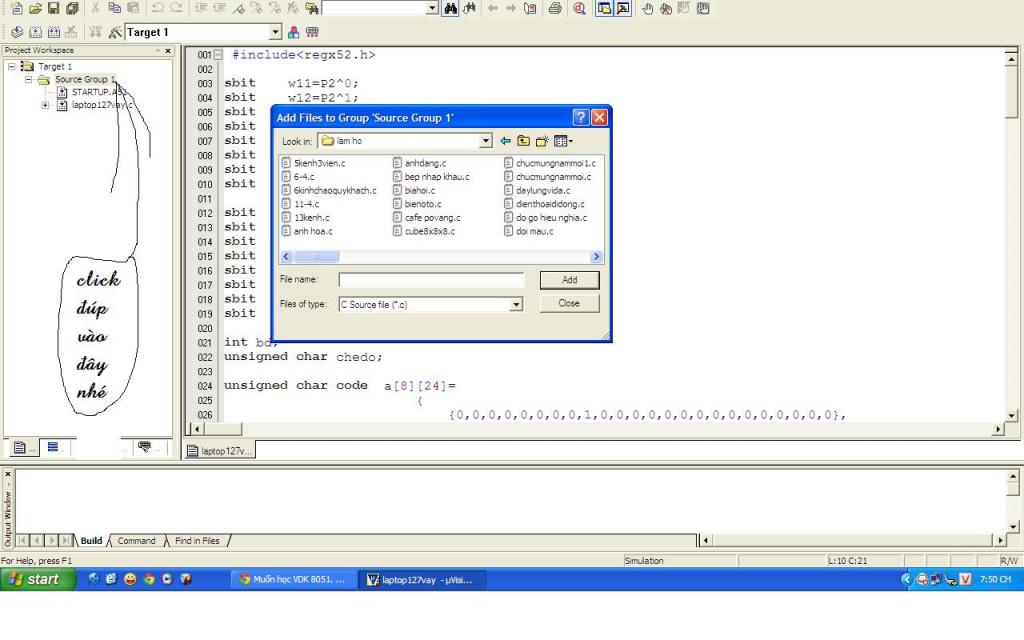
Task: Switch to the Build output tab
Action: click(x=91, y=541)
